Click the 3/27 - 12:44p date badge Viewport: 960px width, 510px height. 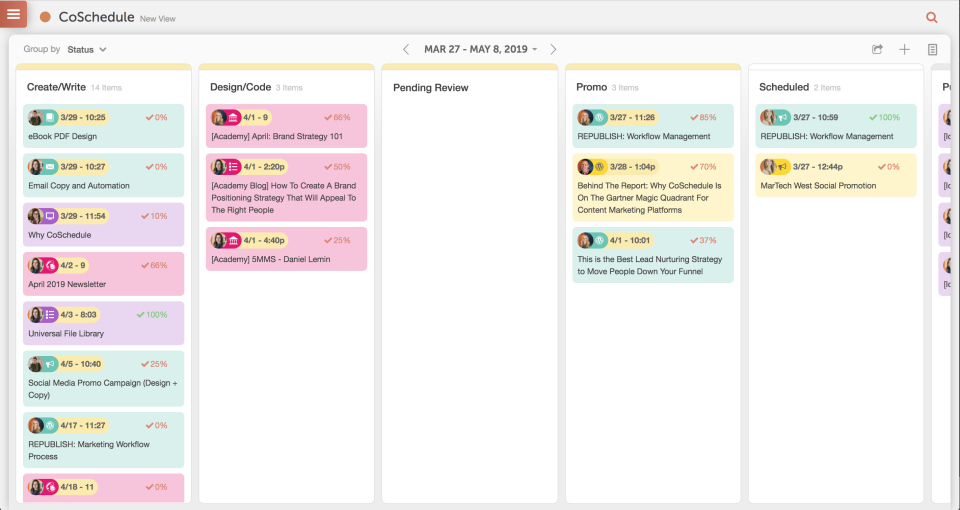pyautogui.click(x=818, y=167)
